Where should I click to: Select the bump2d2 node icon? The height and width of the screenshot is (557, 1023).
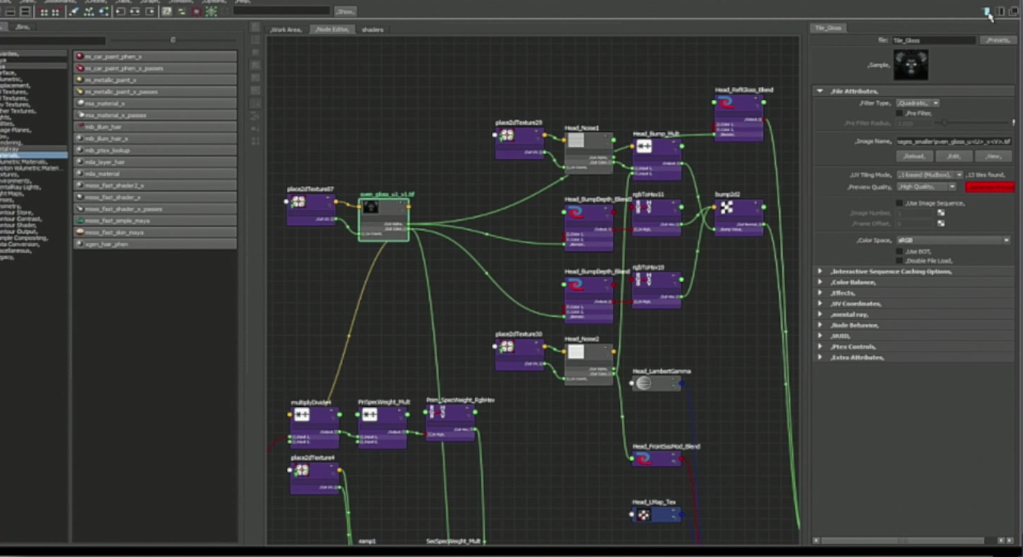pos(727,208)
